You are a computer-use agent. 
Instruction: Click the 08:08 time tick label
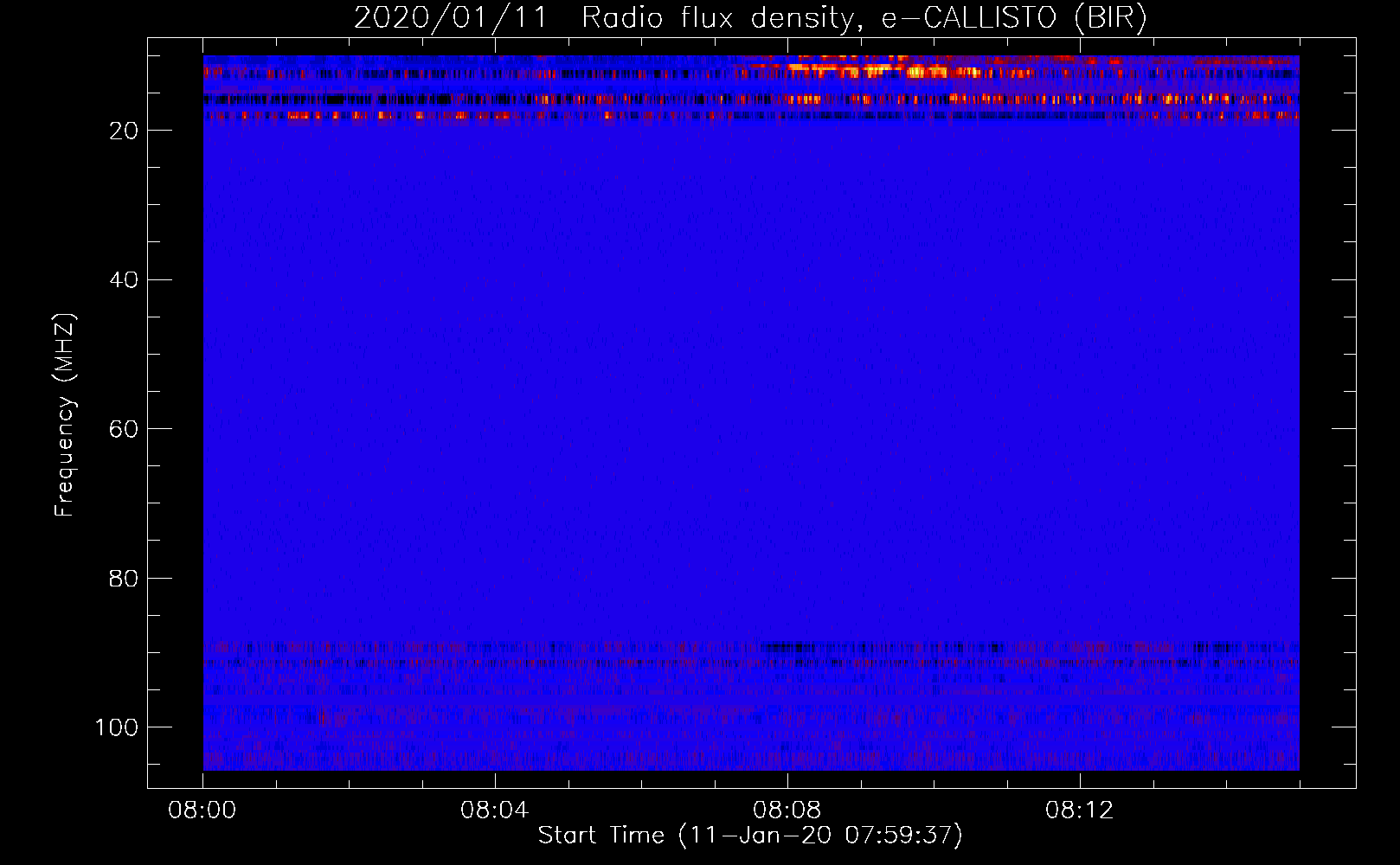[787, 811]
